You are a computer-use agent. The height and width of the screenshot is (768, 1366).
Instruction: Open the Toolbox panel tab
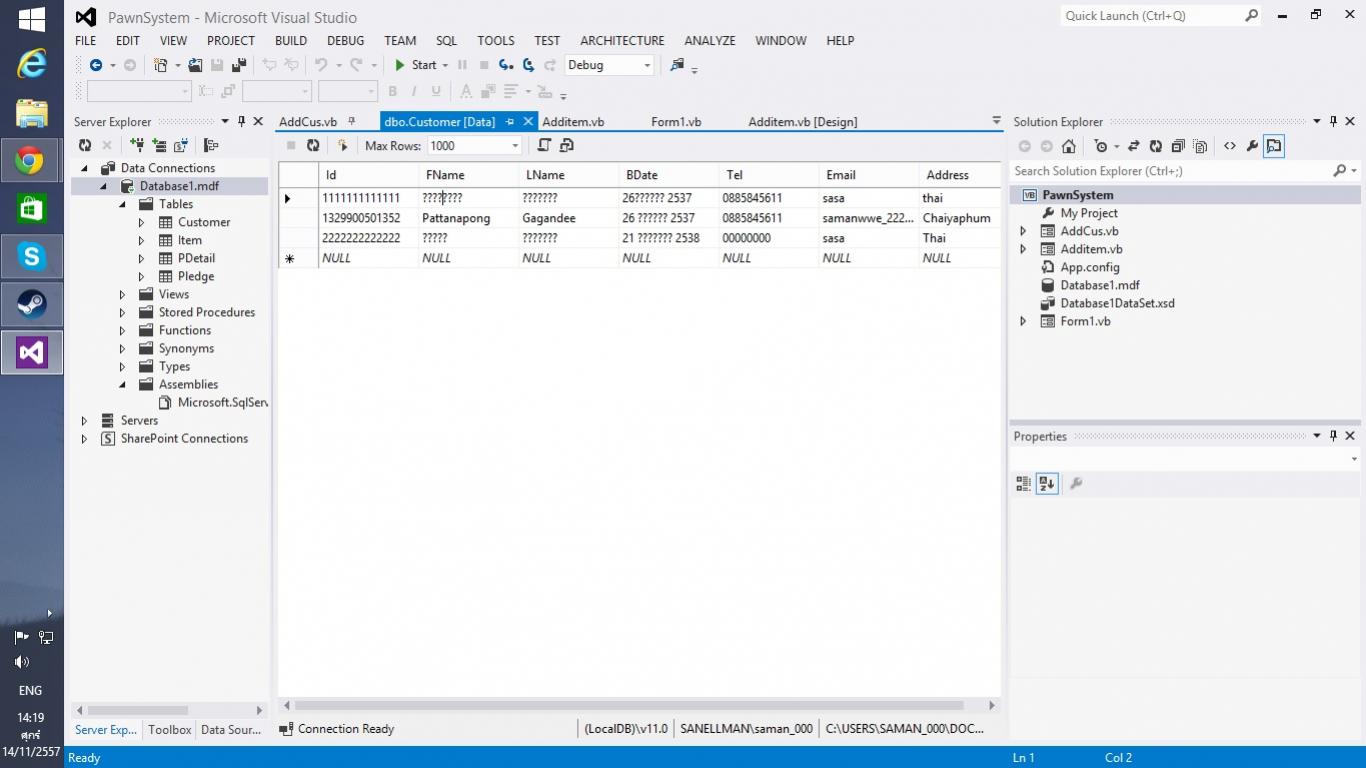[x=169, y=730]
